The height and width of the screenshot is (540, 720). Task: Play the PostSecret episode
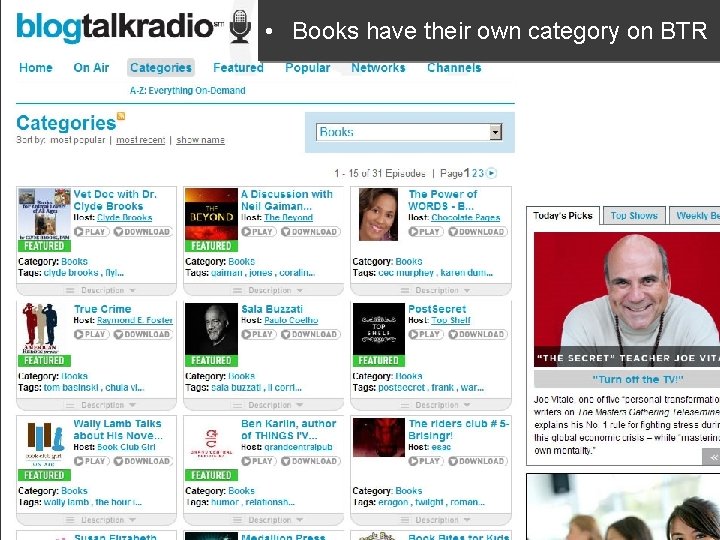tap(426, 334)
